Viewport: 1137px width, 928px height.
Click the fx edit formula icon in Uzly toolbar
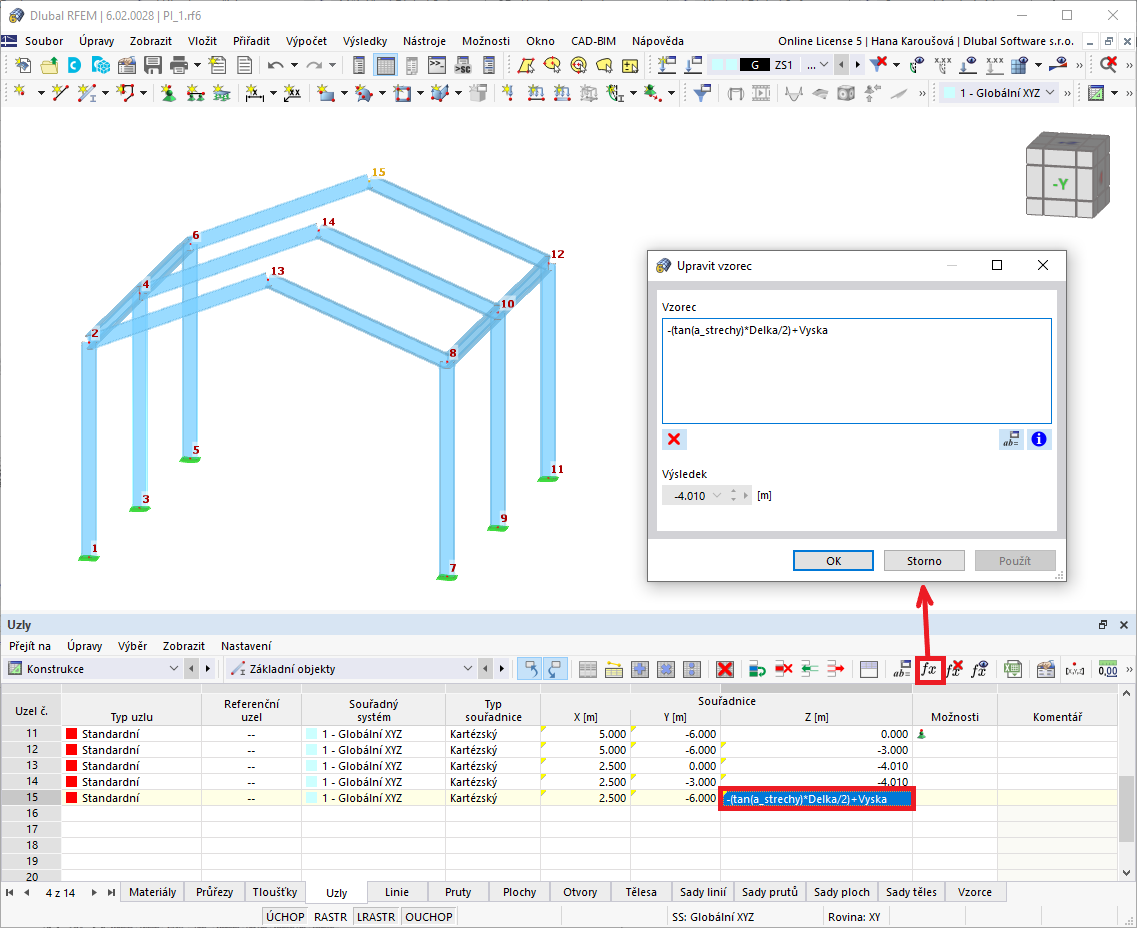929,669
